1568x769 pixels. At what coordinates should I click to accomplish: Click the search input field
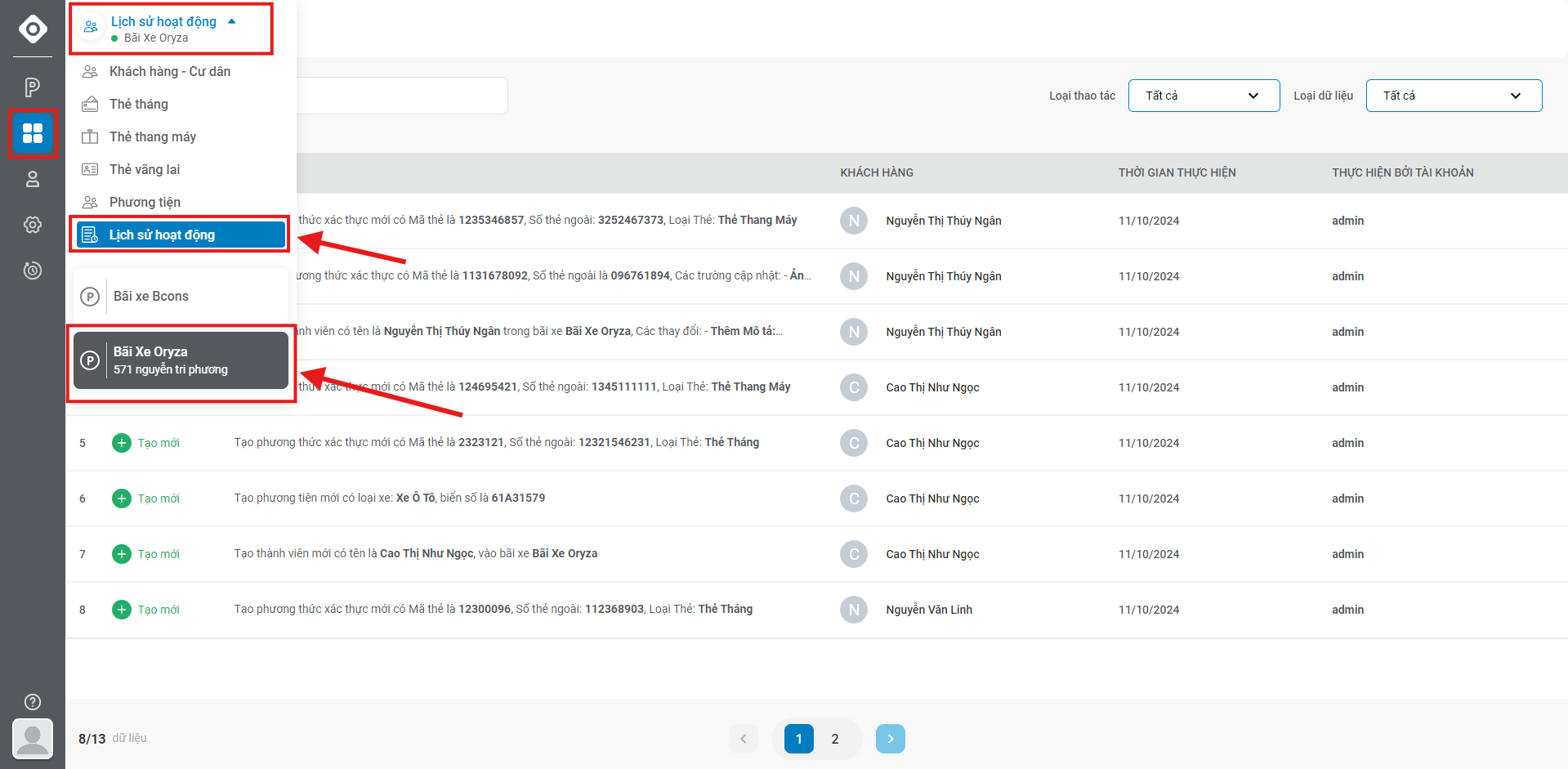pos(401,96)
